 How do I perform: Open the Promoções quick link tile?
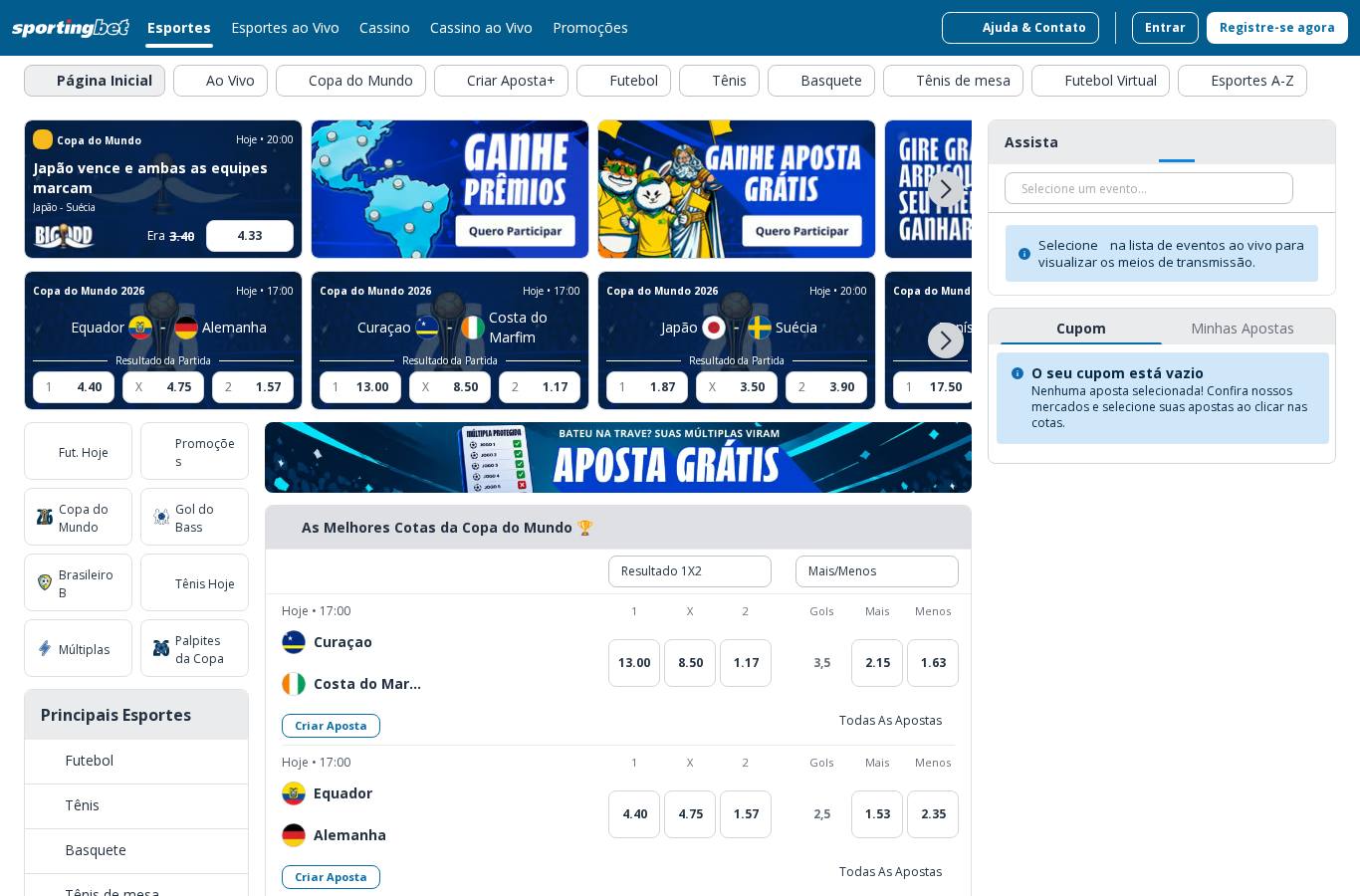194,451
